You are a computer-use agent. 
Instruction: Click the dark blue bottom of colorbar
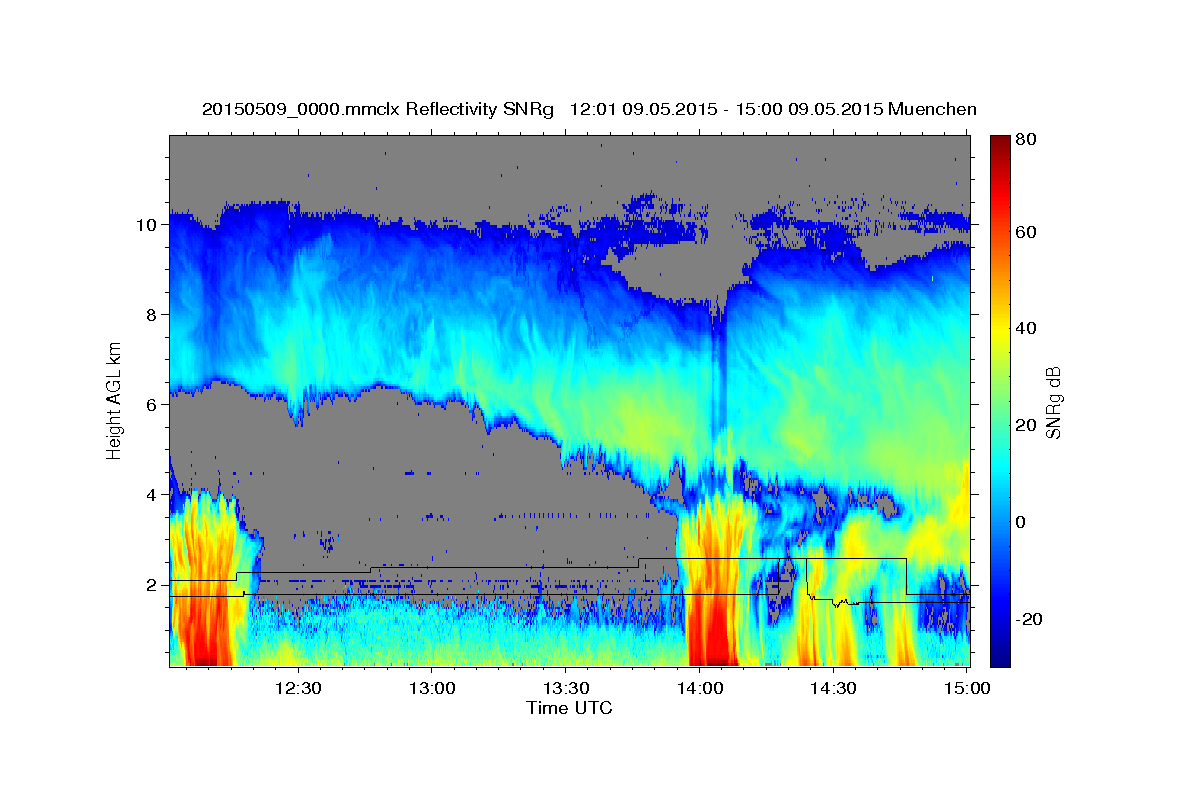pyautogui.click(x=1000, y=655)
